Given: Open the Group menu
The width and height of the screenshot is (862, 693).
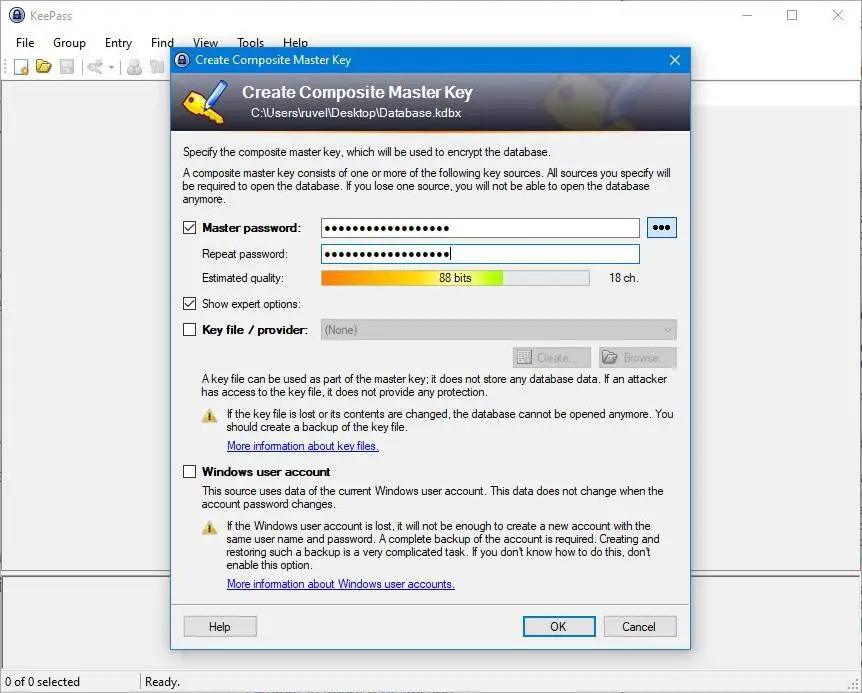Looking at the screenshot, I should pyautogui.click(x=69, y=43).
